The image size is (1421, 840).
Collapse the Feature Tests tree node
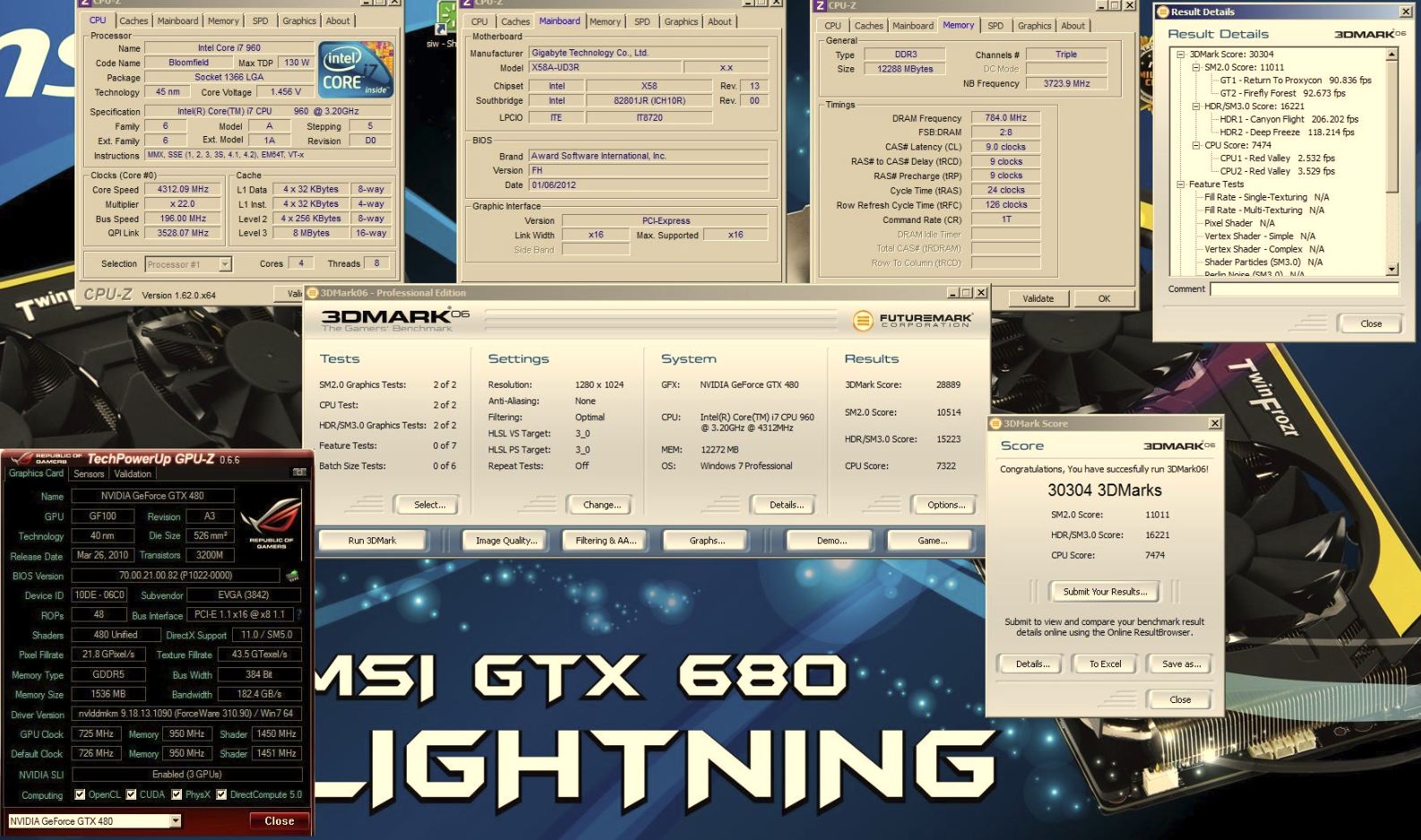click(x=1181, y=184)
